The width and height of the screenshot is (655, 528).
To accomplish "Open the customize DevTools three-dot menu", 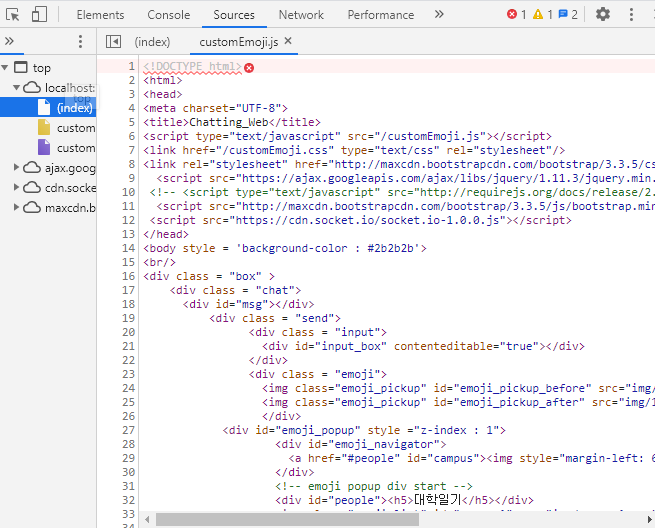I will [x=631, y=15].
